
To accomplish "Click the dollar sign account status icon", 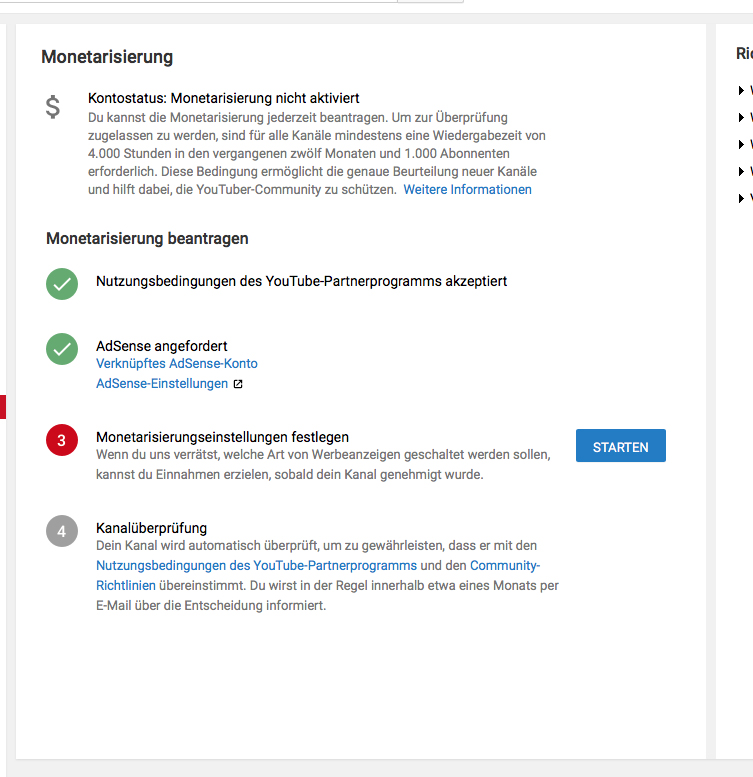I will click(53, 107).
